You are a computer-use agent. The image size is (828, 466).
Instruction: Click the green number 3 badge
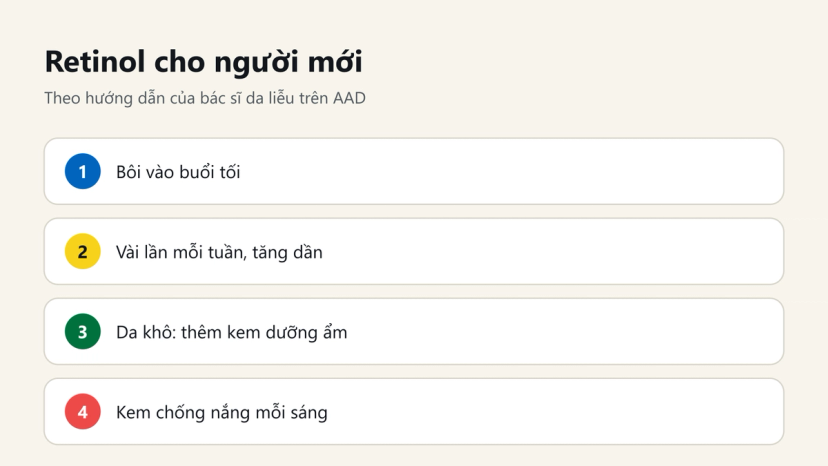point(83,332)
